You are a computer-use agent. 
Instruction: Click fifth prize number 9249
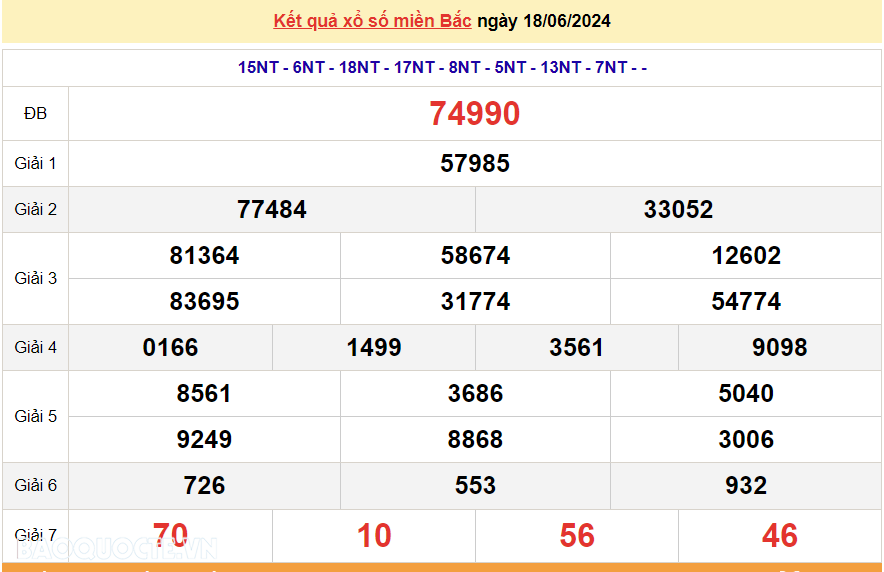pyautogui.click(x=204, y=439)
